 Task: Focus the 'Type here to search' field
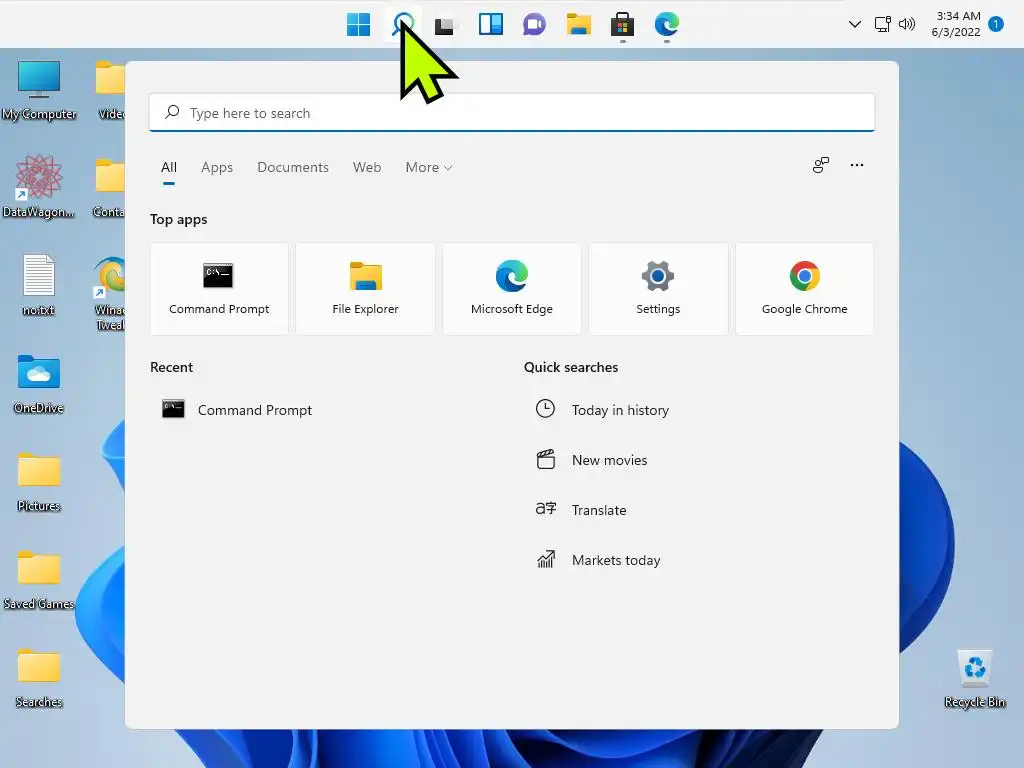point(512,112)
